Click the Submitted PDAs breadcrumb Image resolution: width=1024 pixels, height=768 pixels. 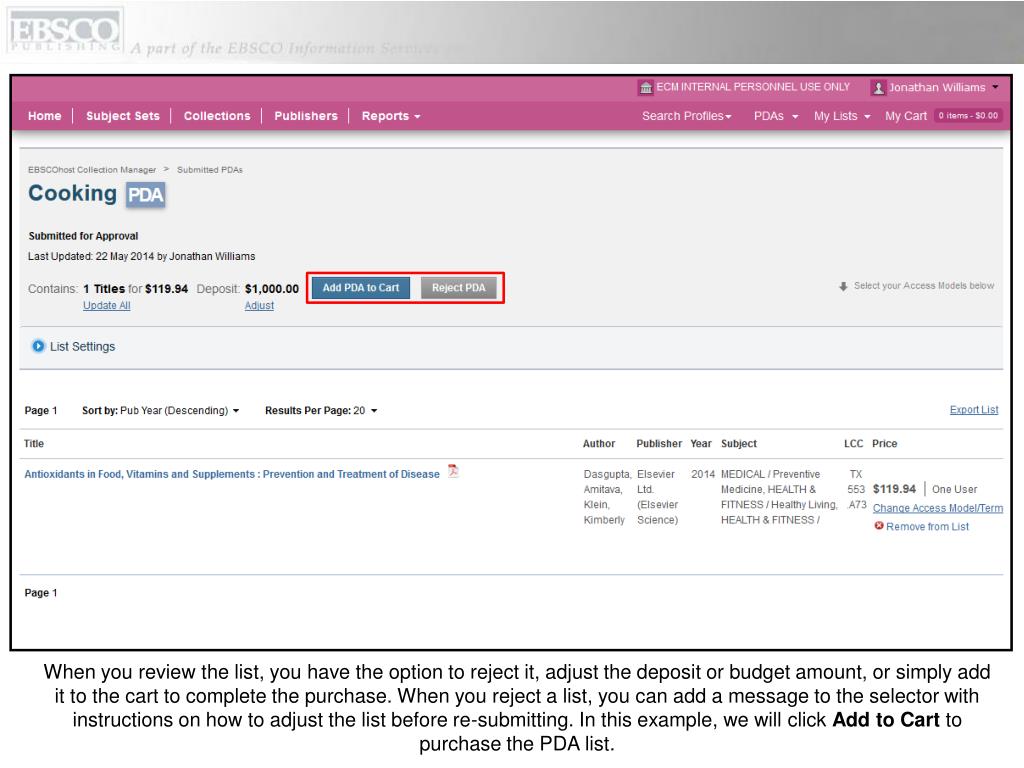(210, 170)
